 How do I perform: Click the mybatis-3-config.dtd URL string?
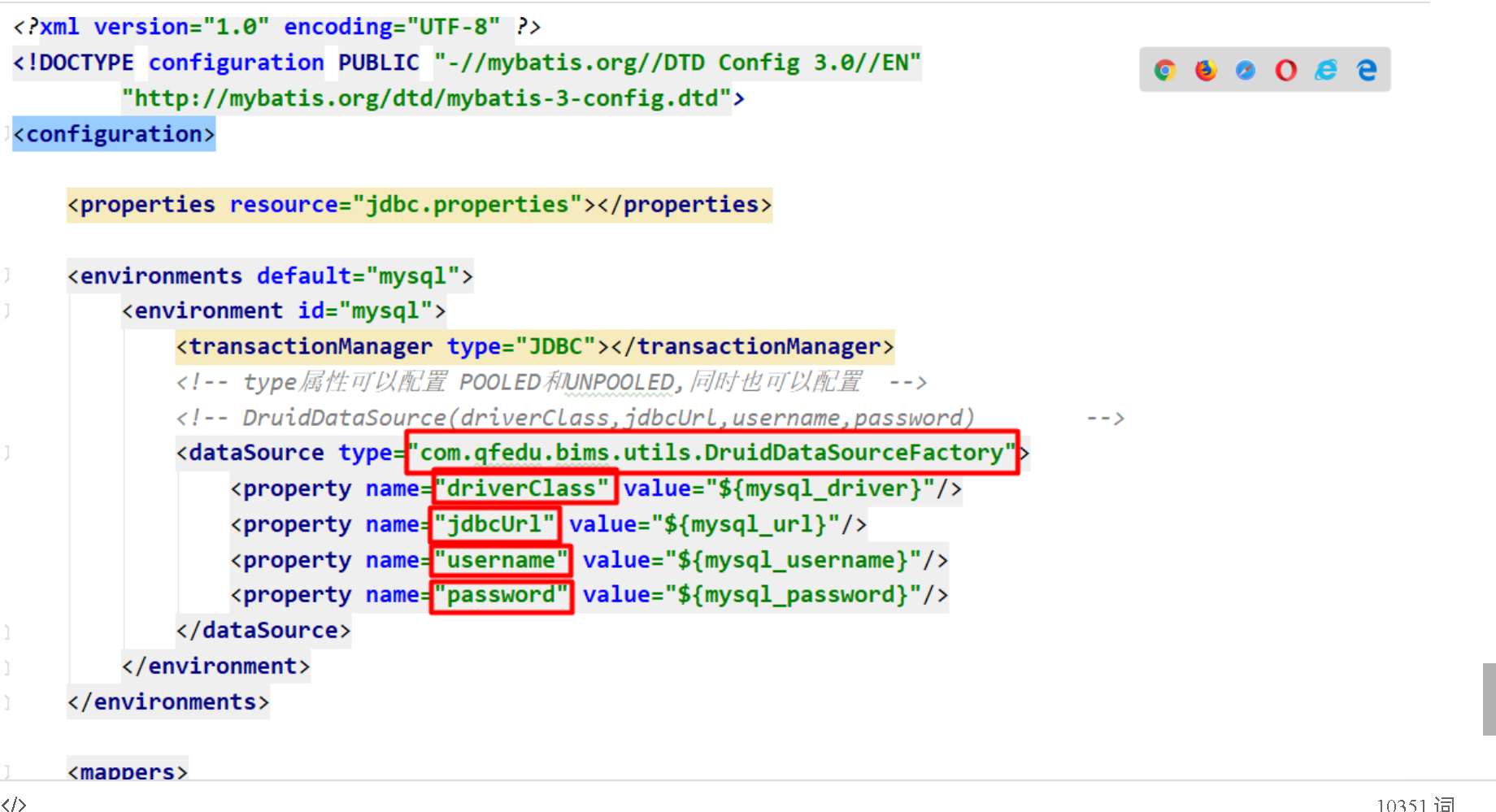click(x=426, y=98)
